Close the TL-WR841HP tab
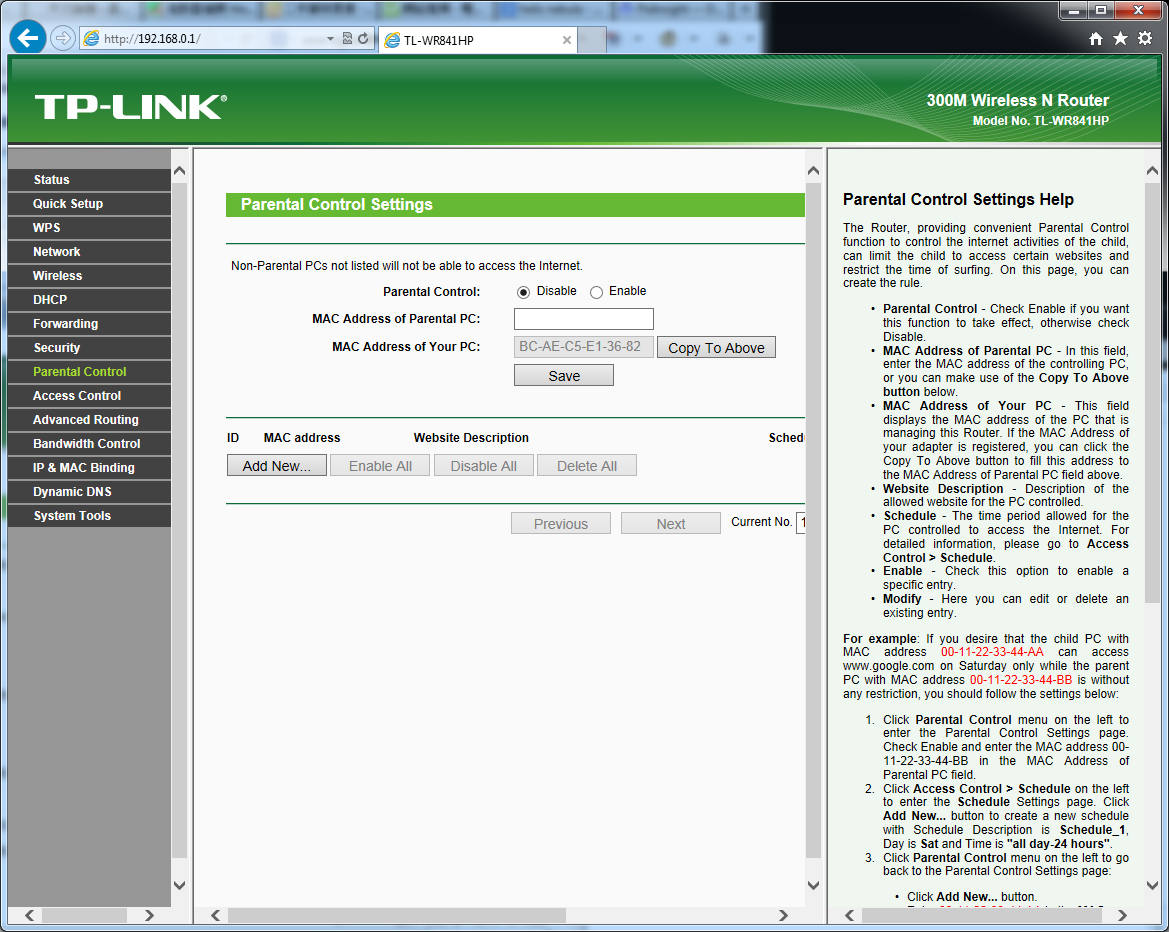This screenshot has width=1169, height=932. 567,40
